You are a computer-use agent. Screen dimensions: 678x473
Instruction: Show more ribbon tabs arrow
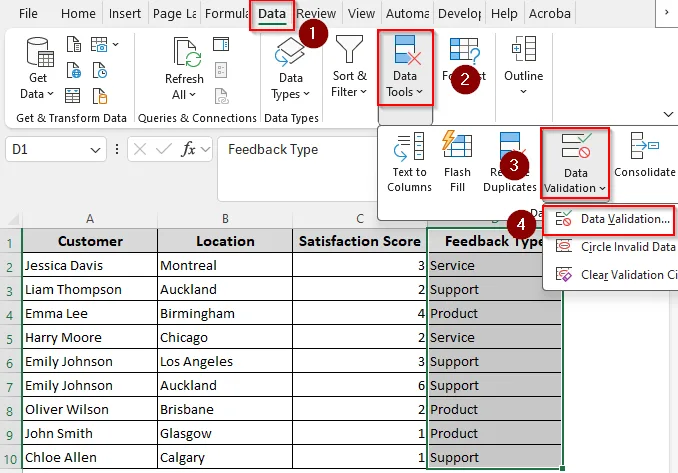coord(667,13)
